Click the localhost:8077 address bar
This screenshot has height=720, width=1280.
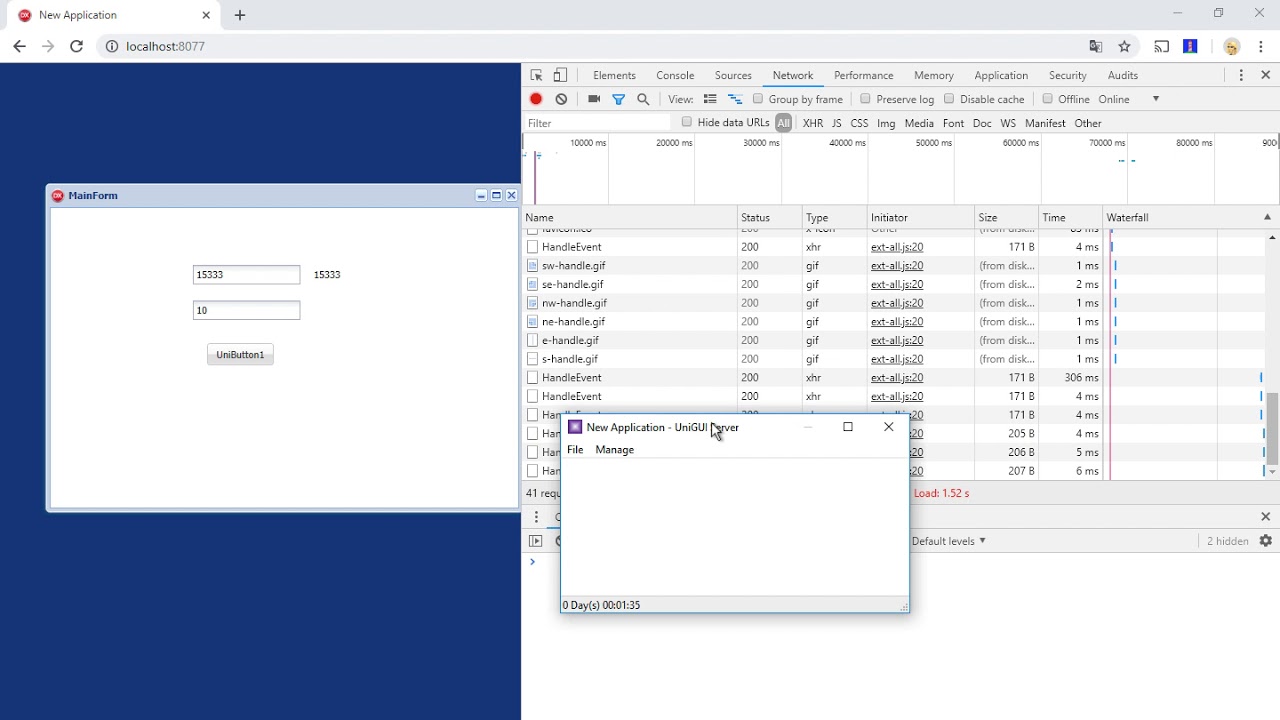[590, 46]
